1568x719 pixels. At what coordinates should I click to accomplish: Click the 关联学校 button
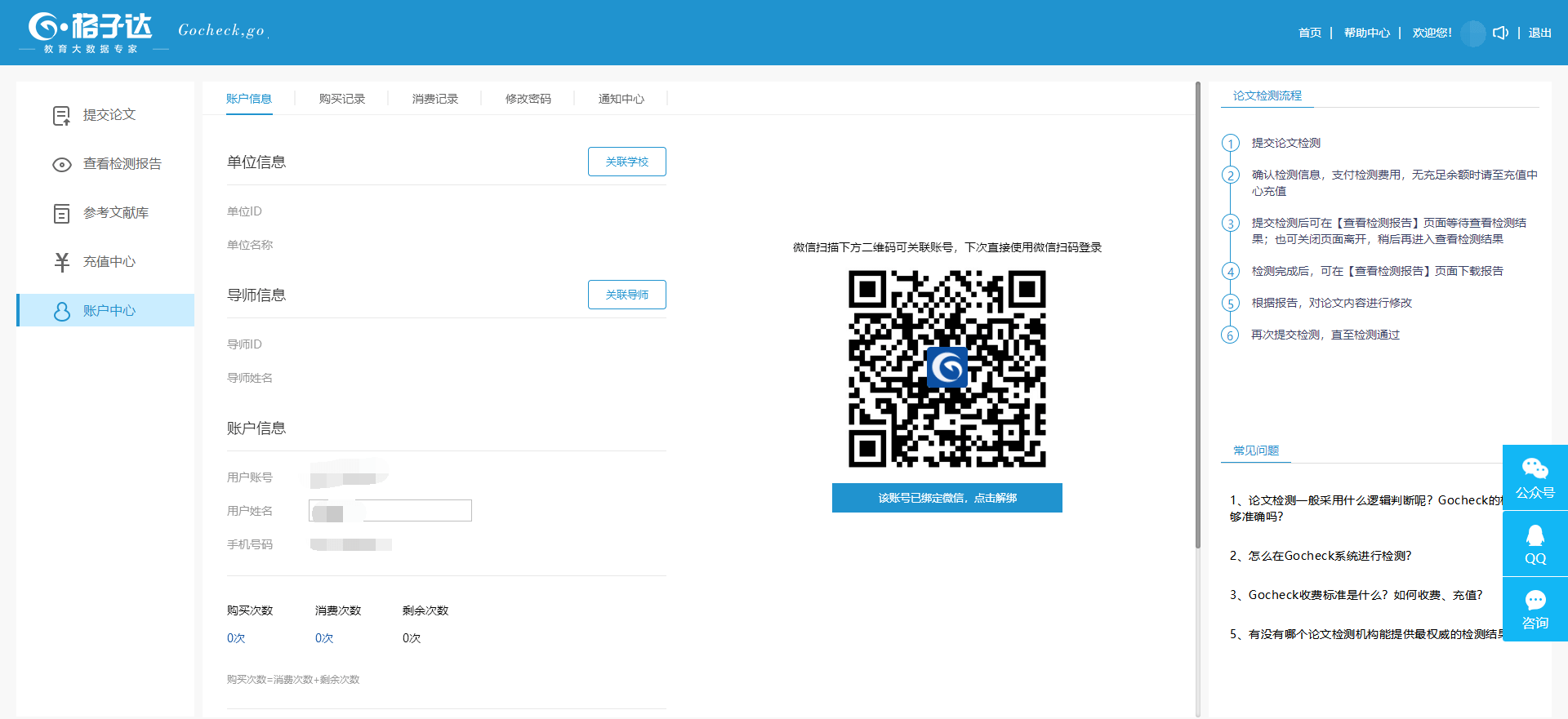click(627, 162)
